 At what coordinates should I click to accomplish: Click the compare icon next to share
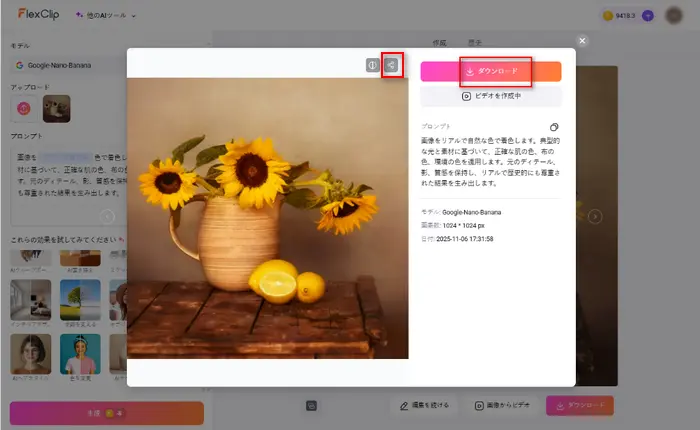click(373, 65)
